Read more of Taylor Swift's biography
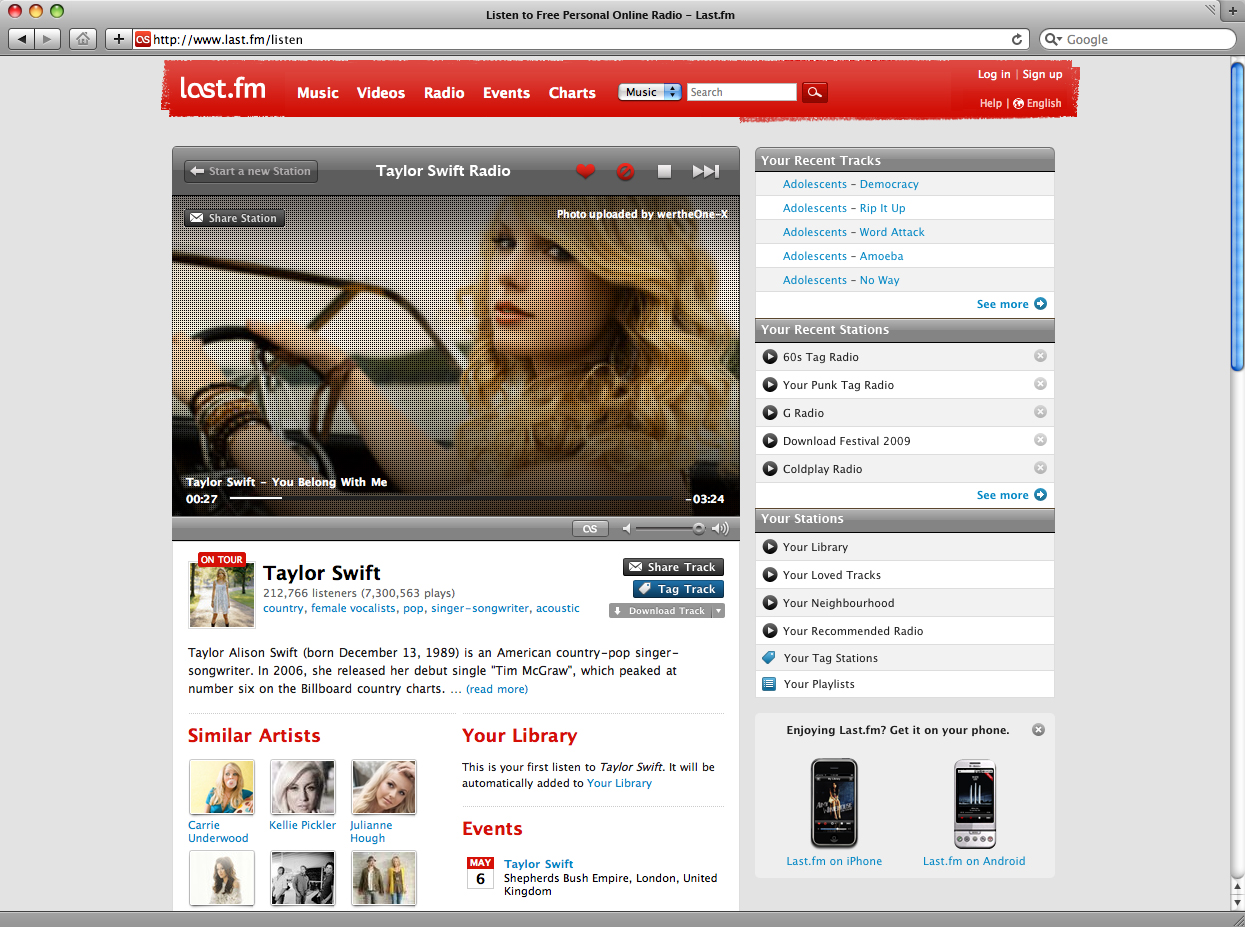This screenshot has height=927, width=1245. tap(499, 688)
